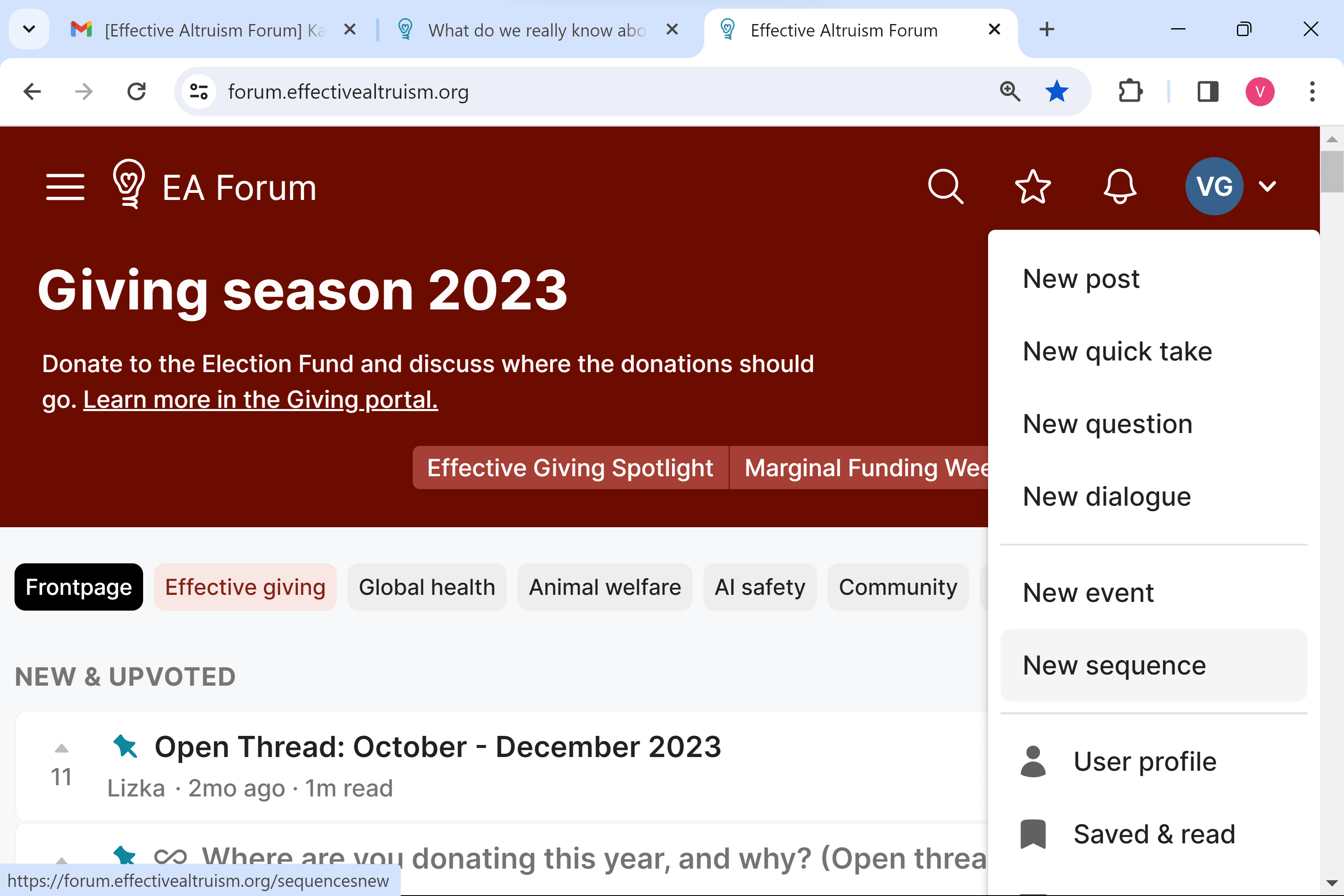The image size is (1344, 896).
Task: Select New sequence from user menu
Action: [1114, 665]
